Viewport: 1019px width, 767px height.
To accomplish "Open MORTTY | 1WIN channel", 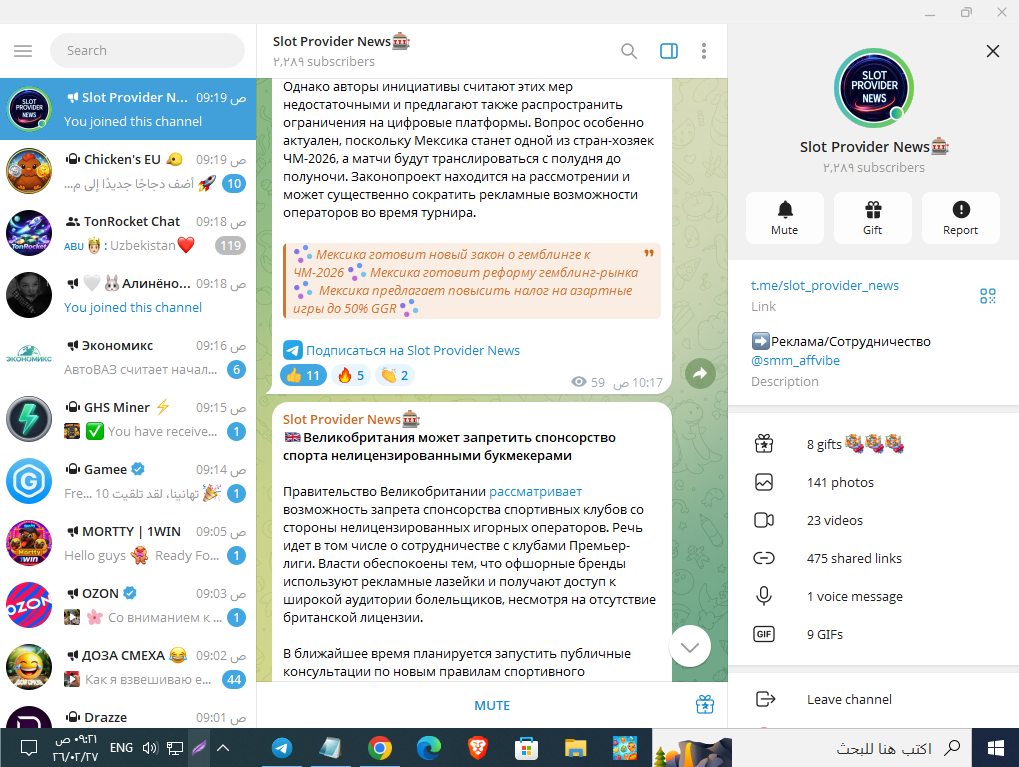I will [x=128, y=543].
